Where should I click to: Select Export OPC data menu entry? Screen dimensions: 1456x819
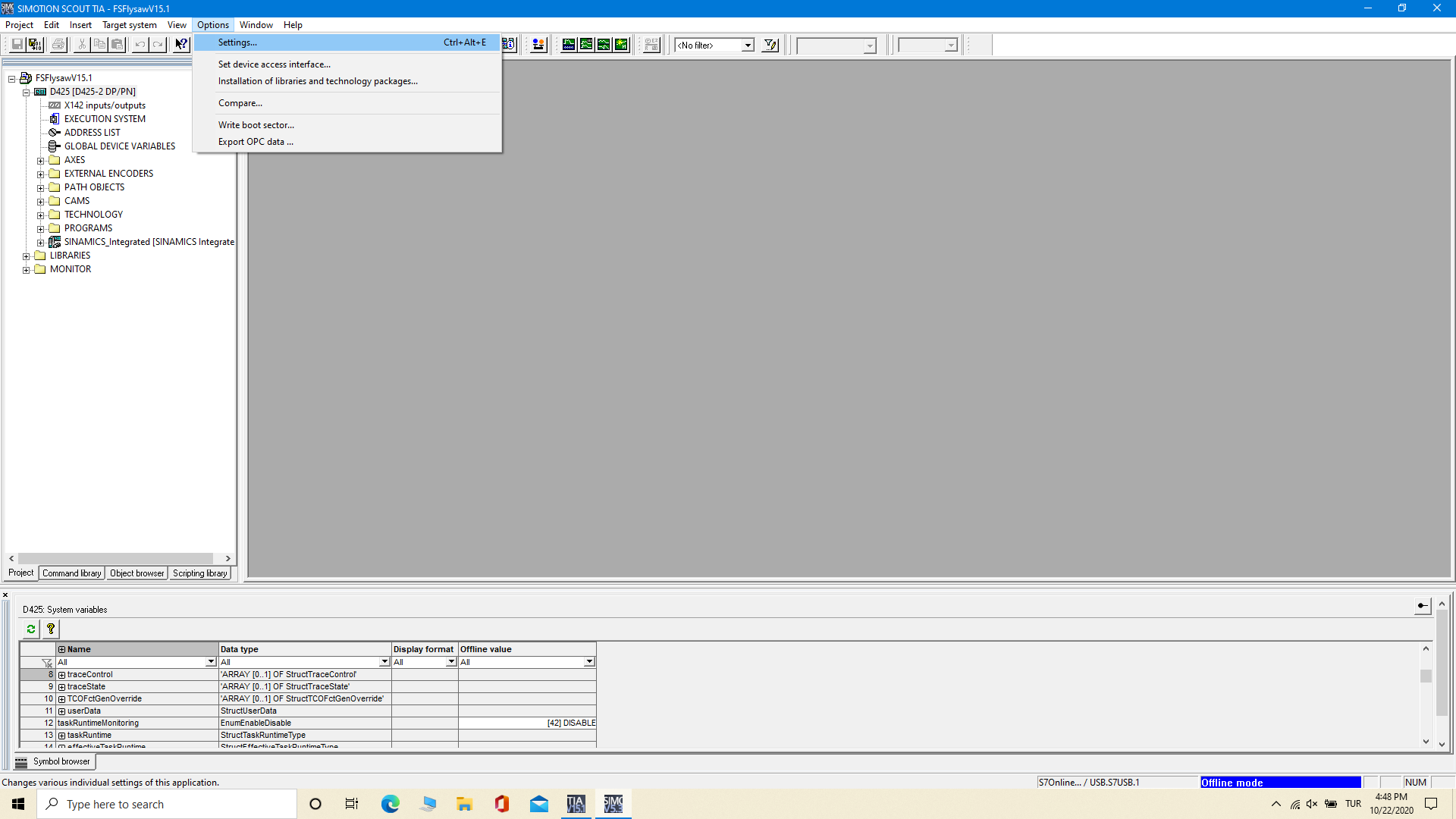[x=255, y=142]
